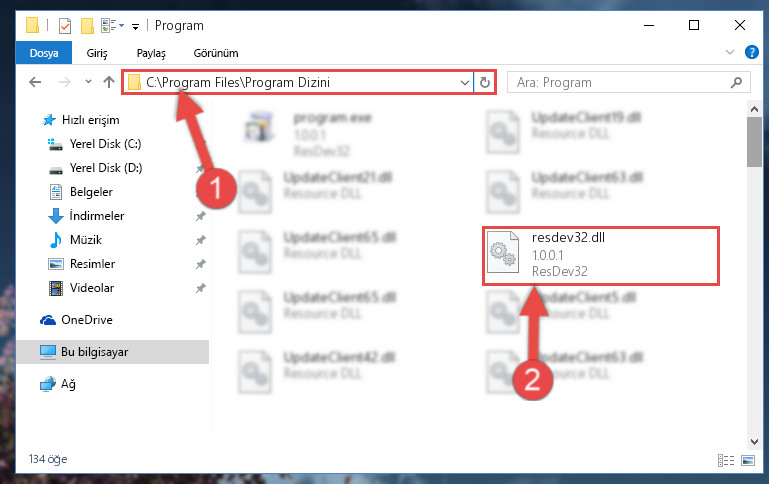Select Yerel Disk (C:) in sidebar
Screen dimensions: 769x484
point(105,144)
